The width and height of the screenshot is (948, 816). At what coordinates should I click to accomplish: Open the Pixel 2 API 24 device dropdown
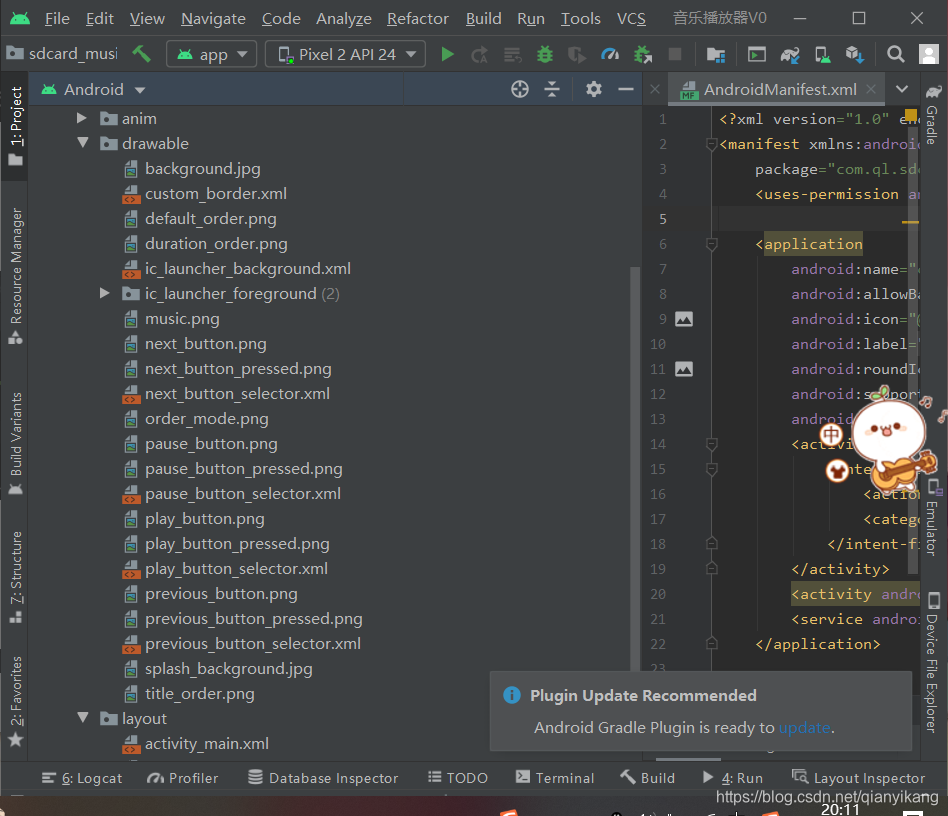pyautogui.click(x=345, y=54)
